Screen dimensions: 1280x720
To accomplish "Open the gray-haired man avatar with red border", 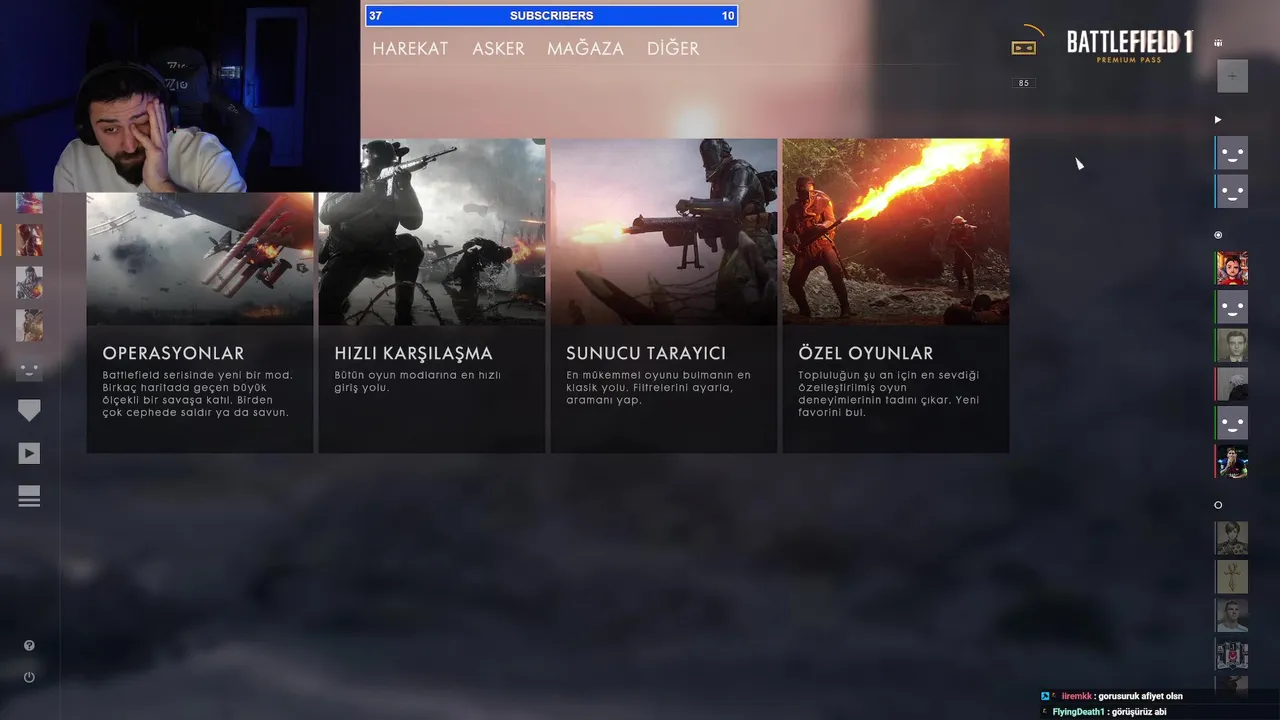I will (1232, 384).
